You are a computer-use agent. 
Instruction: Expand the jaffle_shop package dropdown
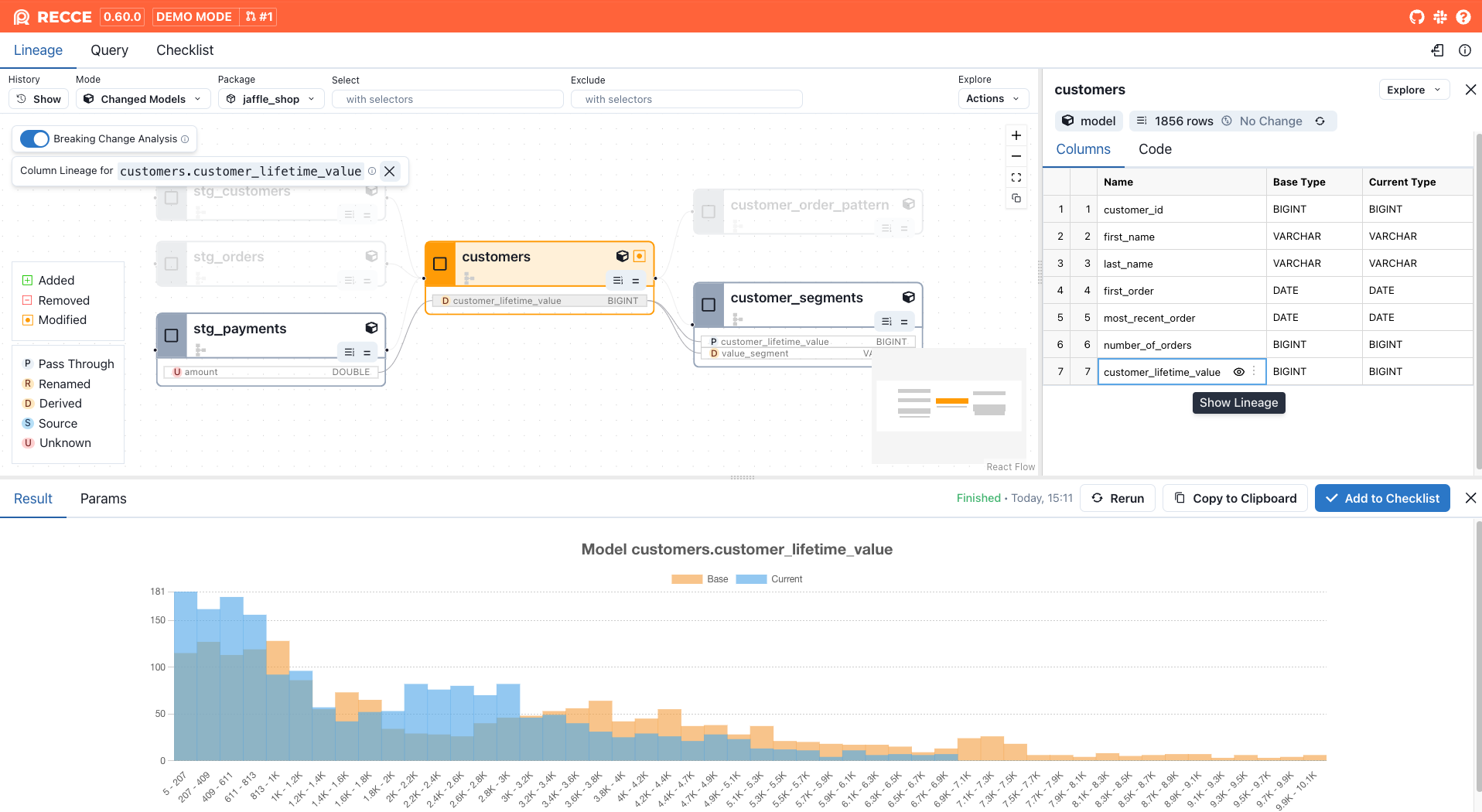(271, 99)
